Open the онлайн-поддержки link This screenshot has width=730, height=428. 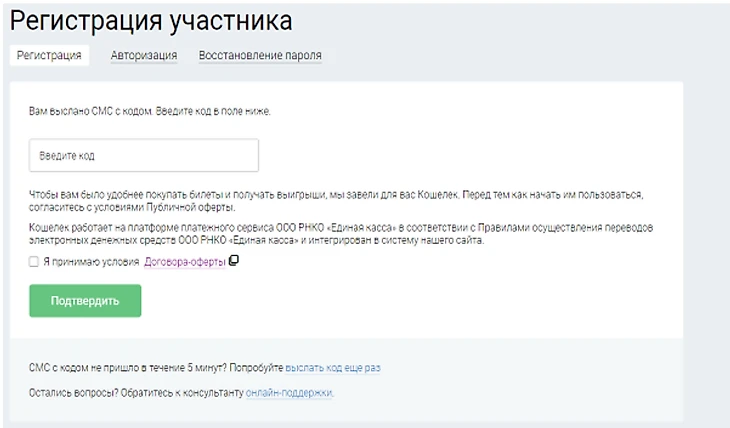290,393
